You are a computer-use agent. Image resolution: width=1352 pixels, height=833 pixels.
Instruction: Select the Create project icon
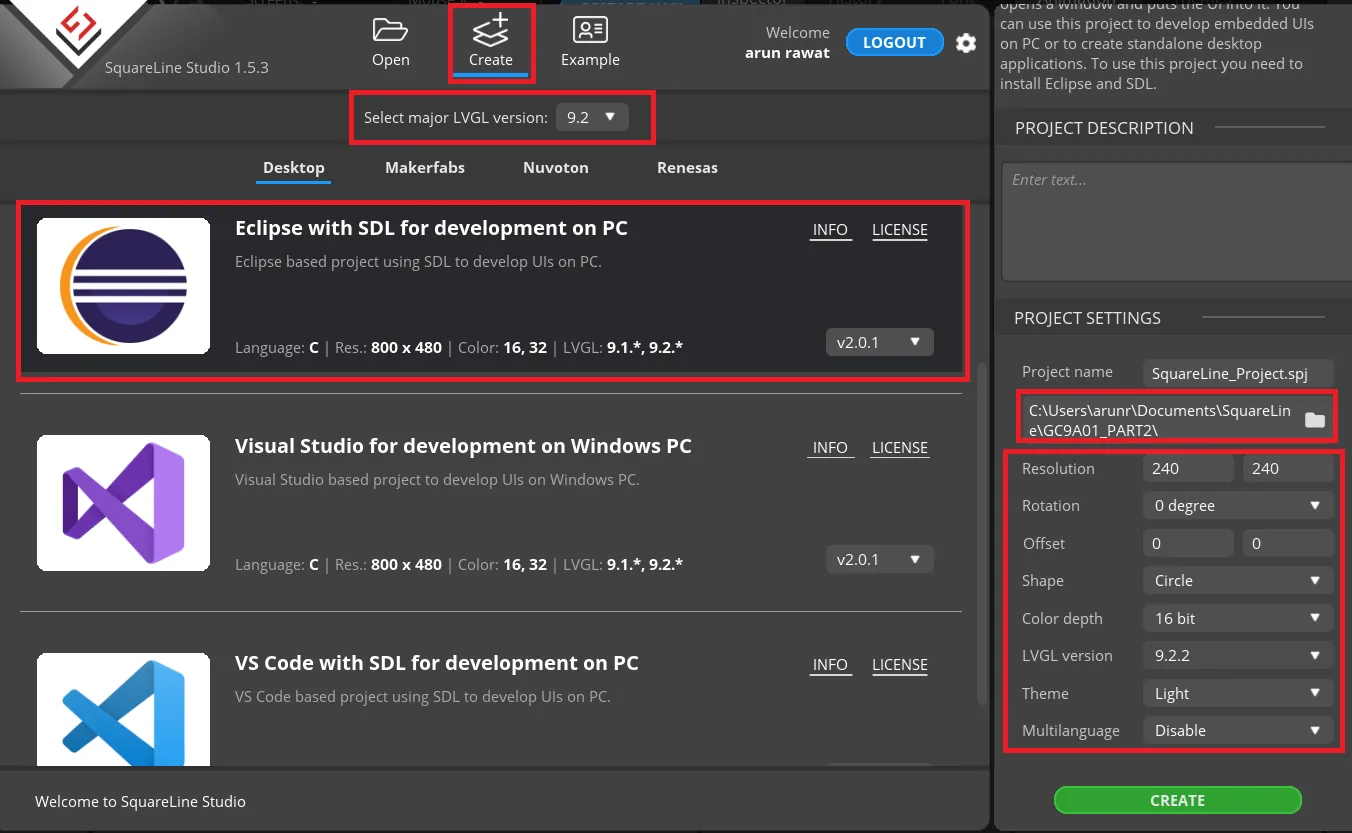[x=490, y=41]
